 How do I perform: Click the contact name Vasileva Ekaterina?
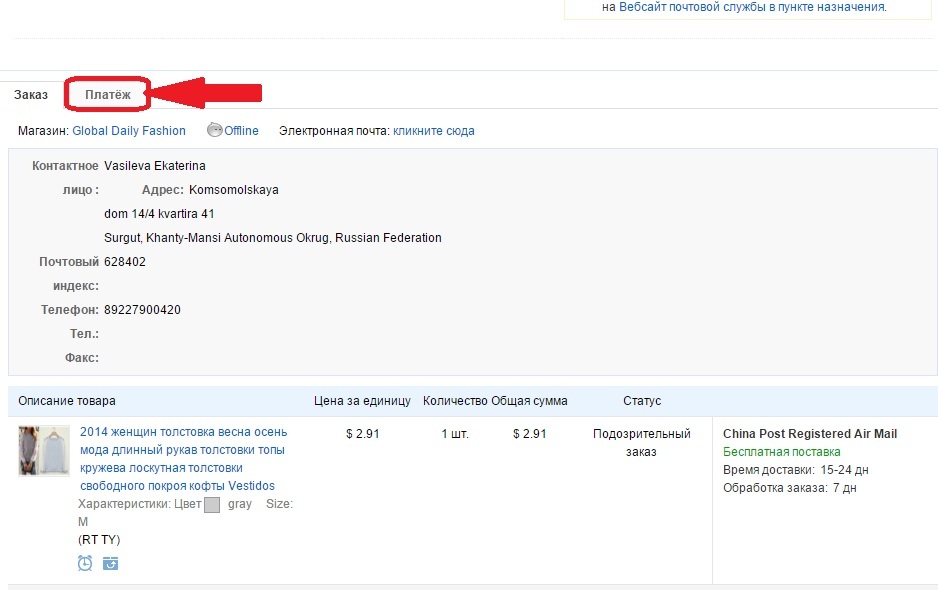pyautogui.click(x=155, y=166)
